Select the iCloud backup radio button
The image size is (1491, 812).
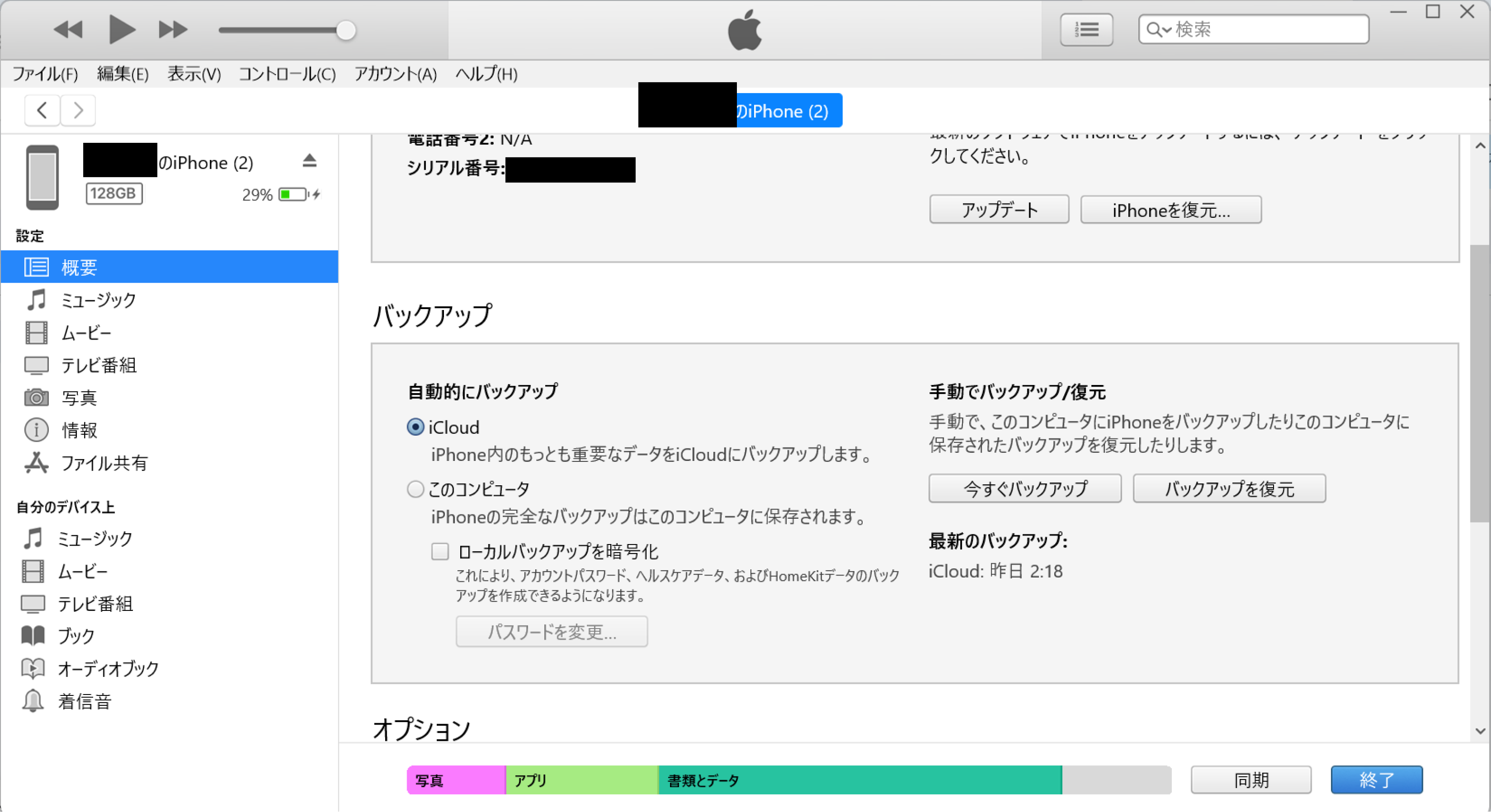[x=416, y=427]
